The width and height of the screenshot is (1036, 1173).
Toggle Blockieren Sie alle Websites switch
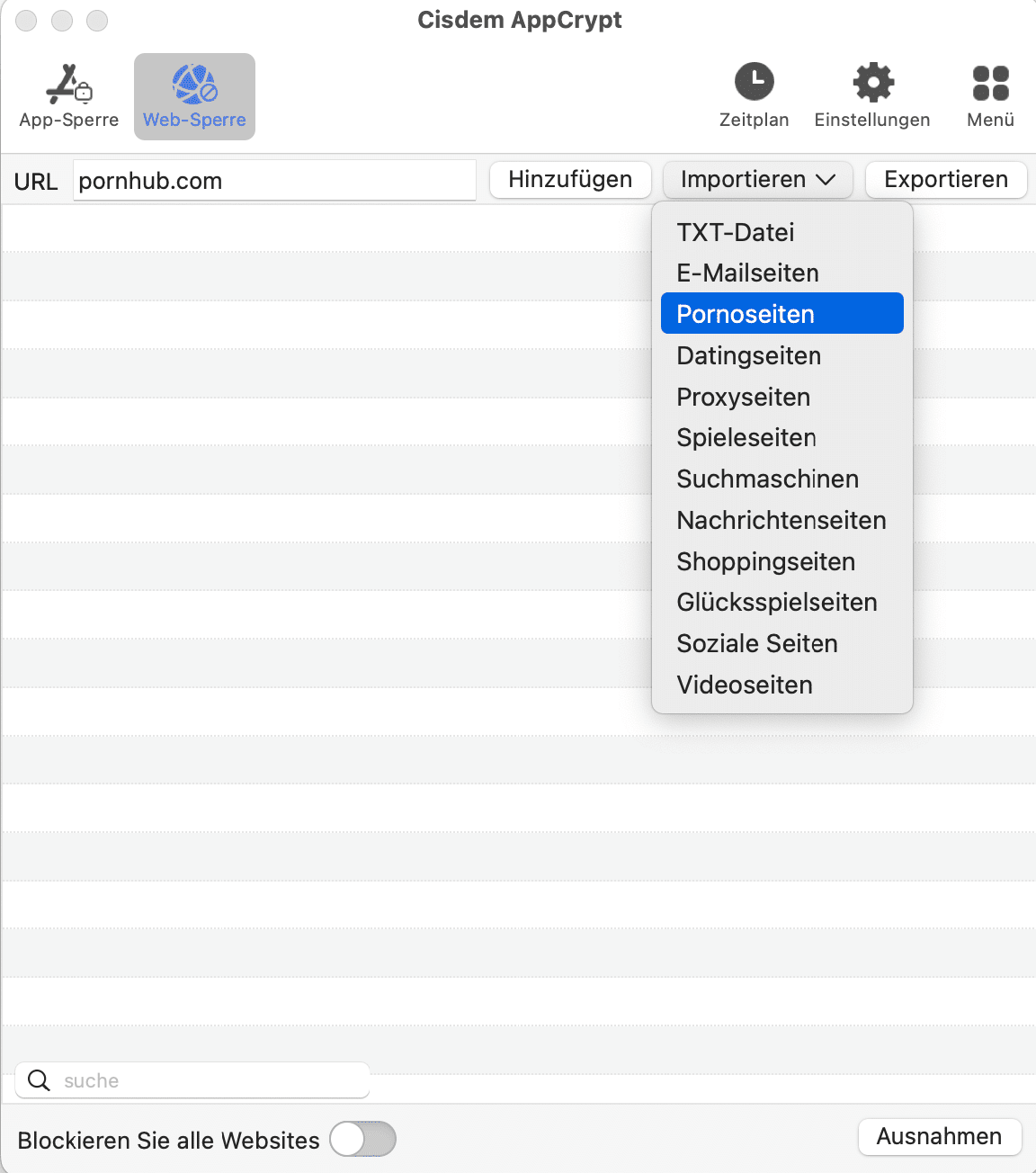[x=362, y=1139]
